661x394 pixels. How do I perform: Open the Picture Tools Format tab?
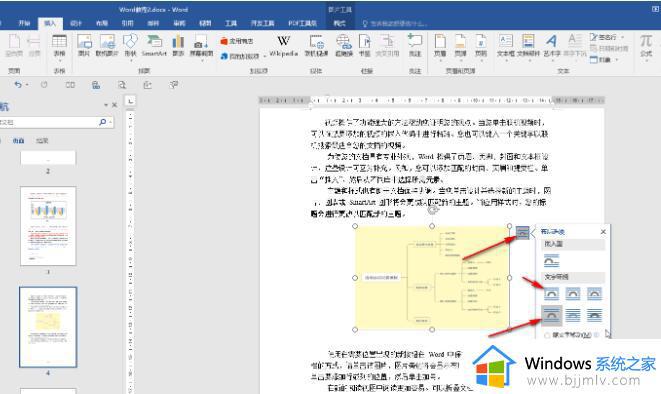(340, 23)
